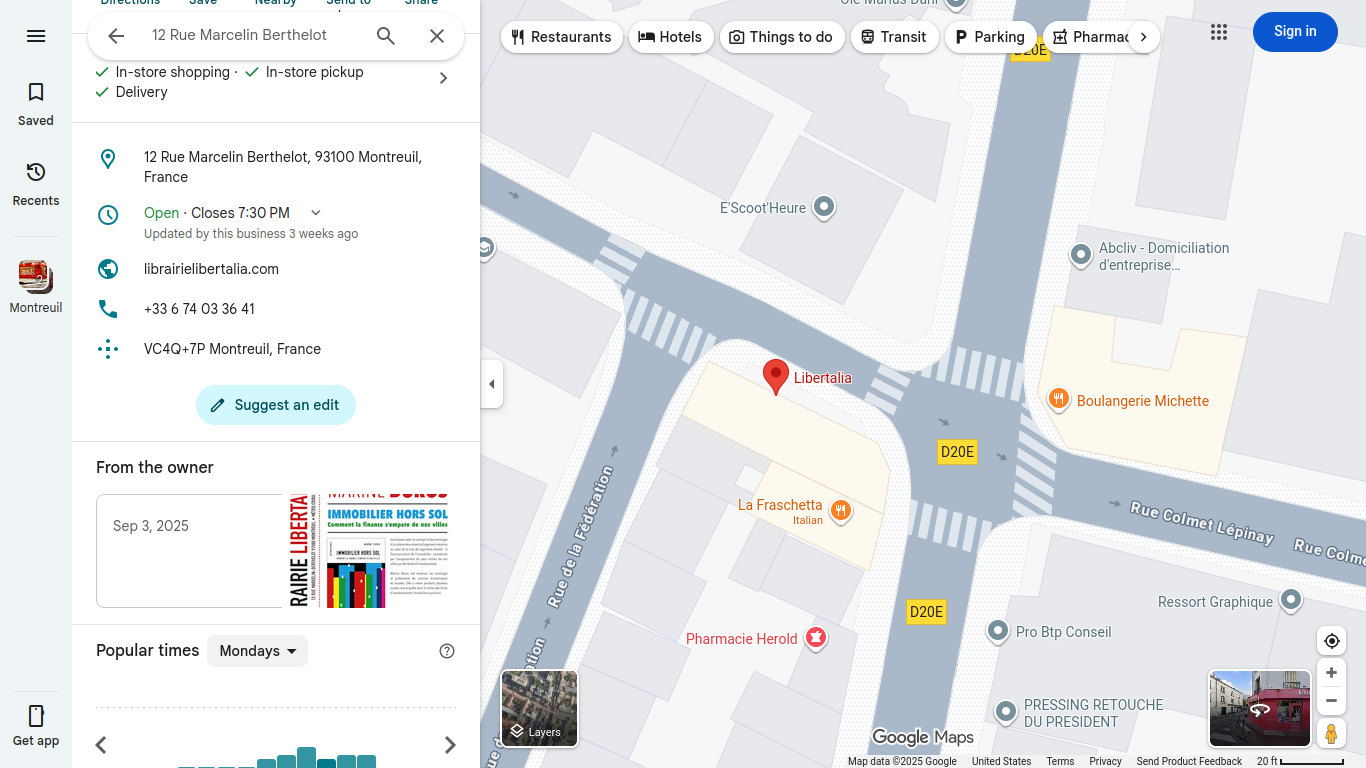Viewport: 1366px width, 768px height.
Task: Click Pro Btp Conseil marker
Action: click(997, 631)
